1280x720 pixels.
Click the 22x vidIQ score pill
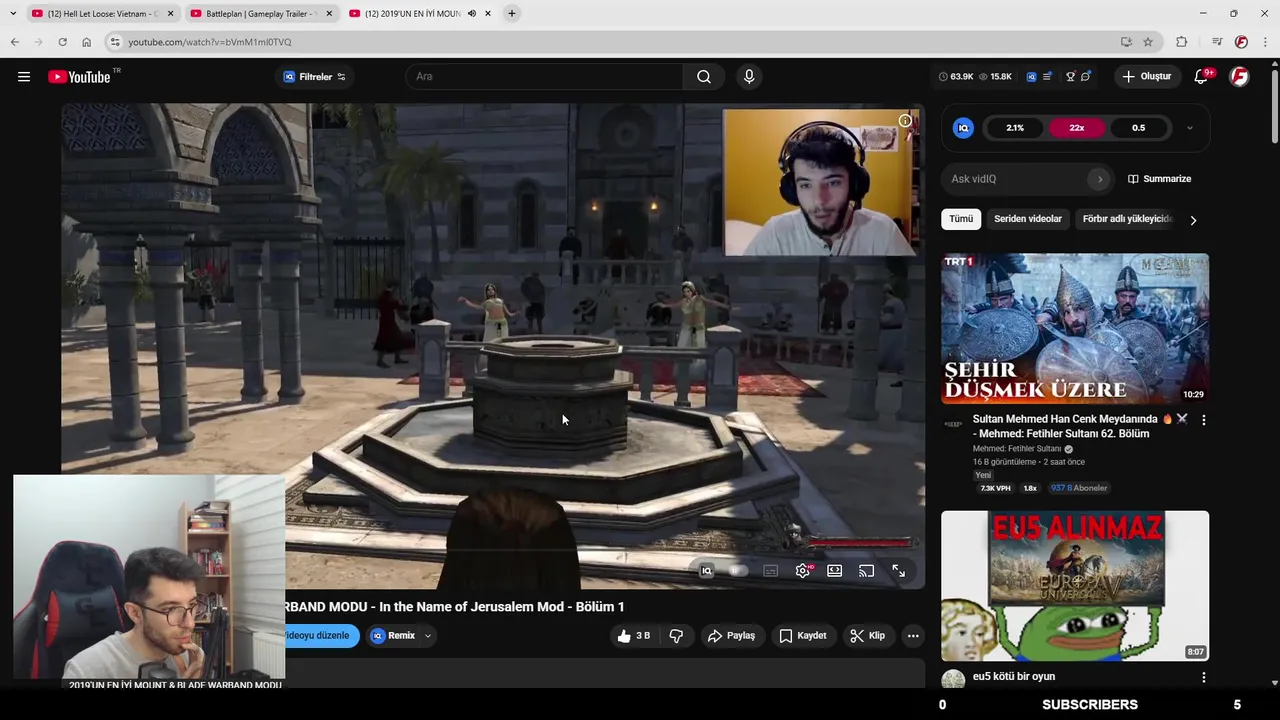[x=1077, y=128]
